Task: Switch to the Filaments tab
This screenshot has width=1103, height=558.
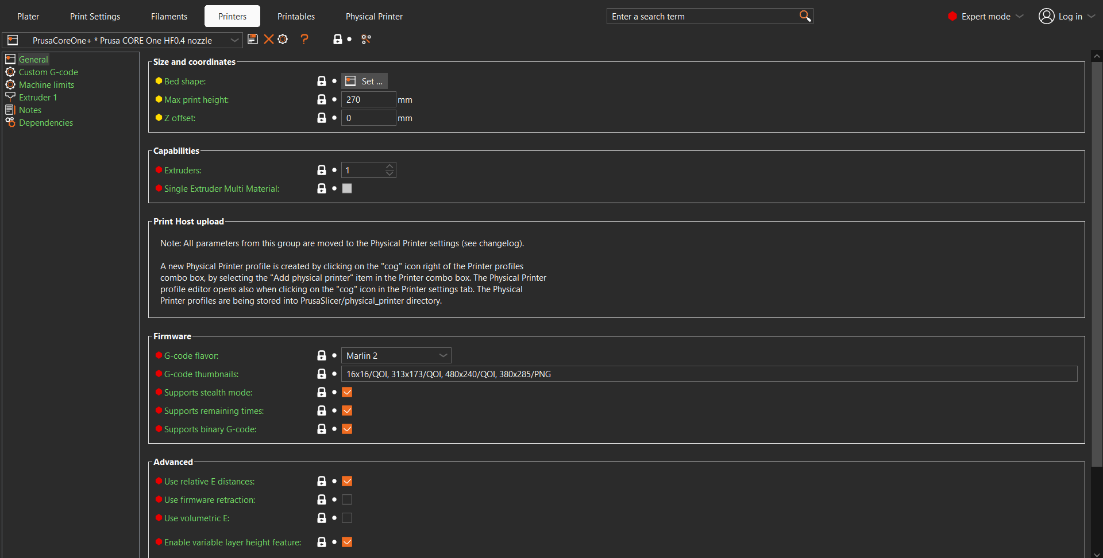Action: [x=169, y=16]
